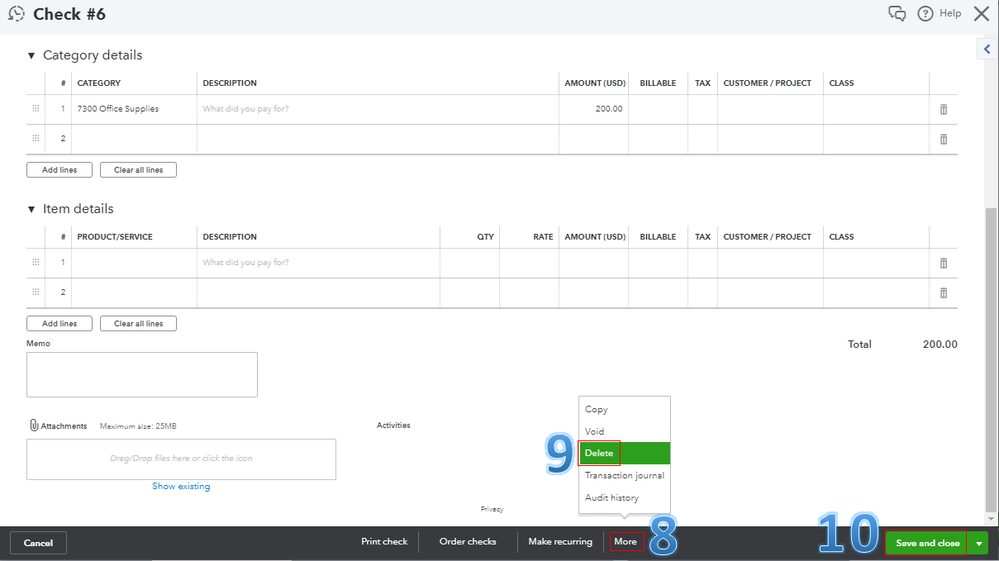Viewport: 999px width, 561px height.
Task: Open the feedback chat icon
Action: pos(897,13)
